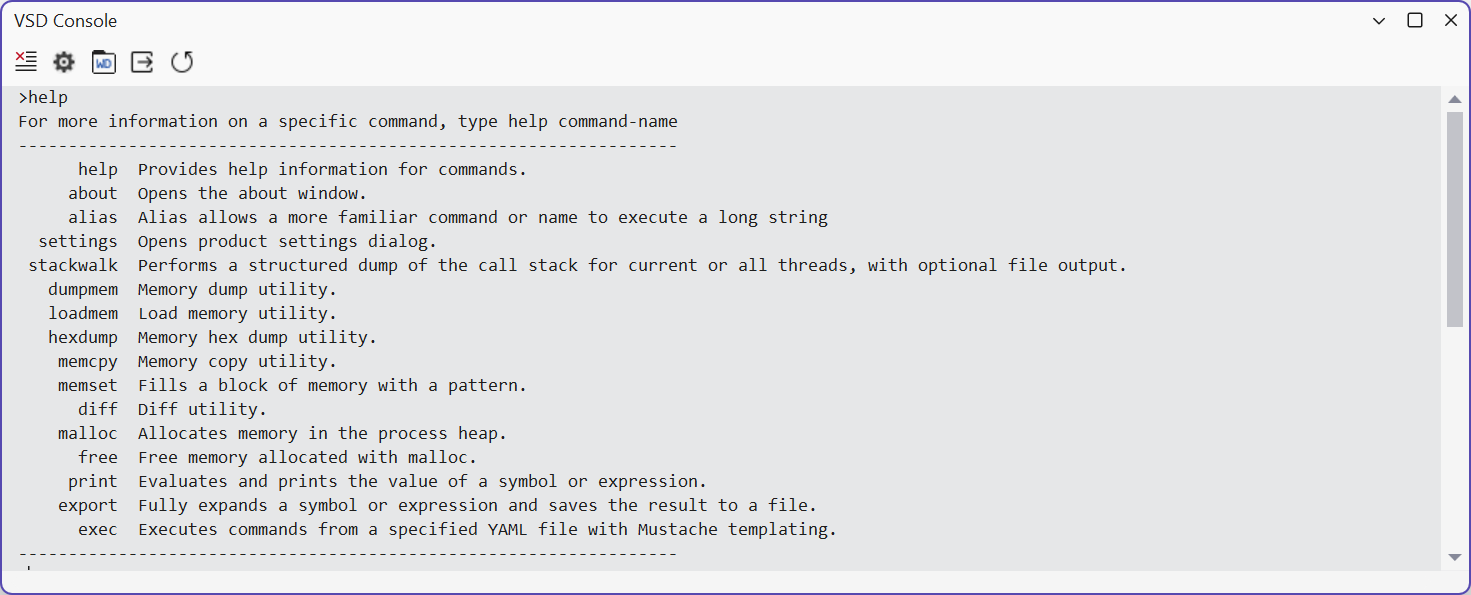Open settings via the gear icon
The width and height of the screenshot is (1471, 595).
point(64,62)
